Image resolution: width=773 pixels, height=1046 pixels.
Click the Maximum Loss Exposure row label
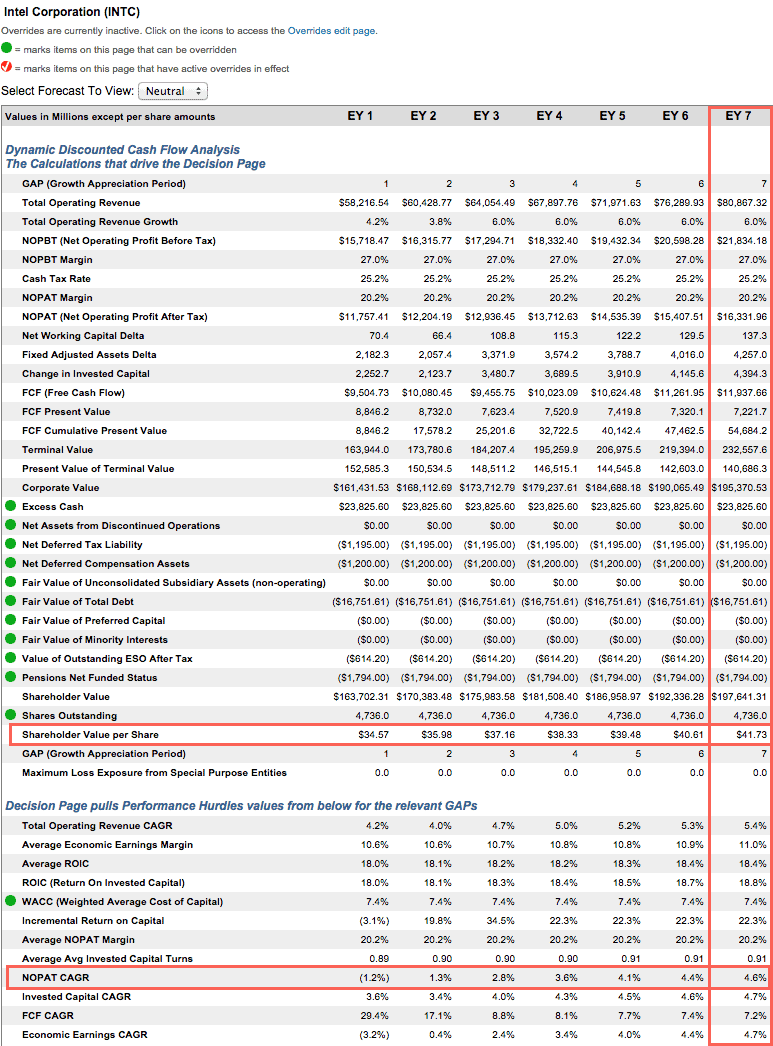154,772
